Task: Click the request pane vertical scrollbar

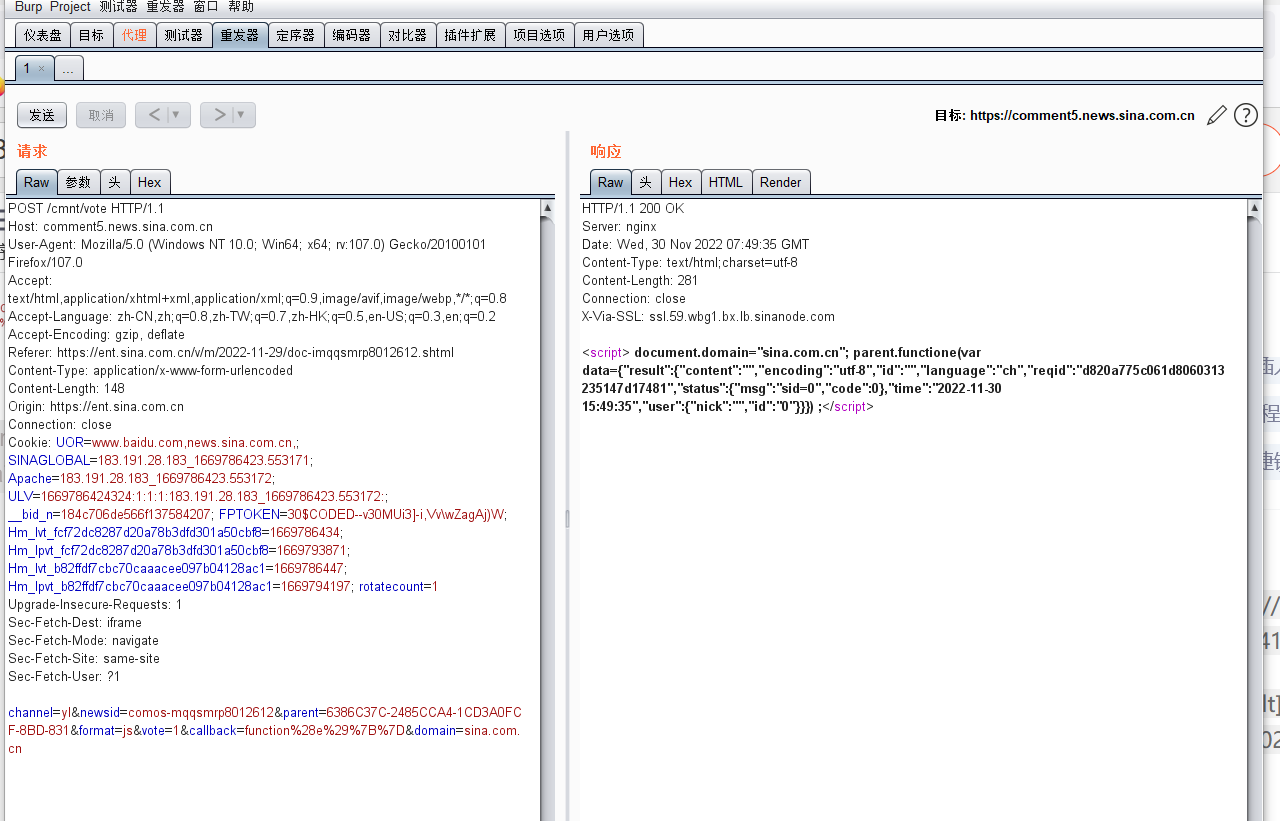Action: (x=547, y=519)
